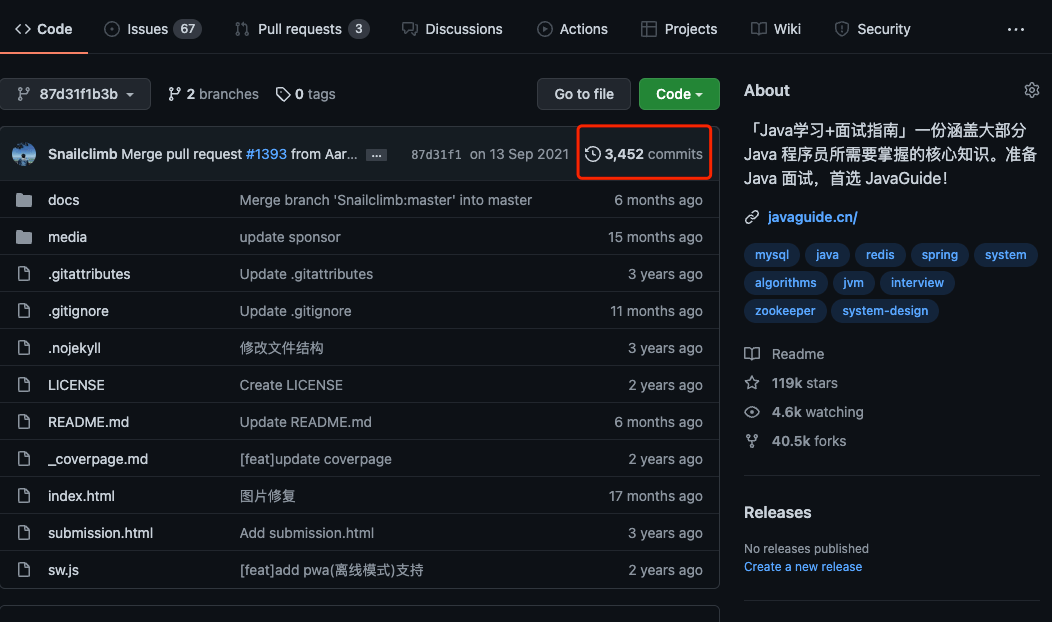Click Create a new release link
The image size is (1052, 622).
tap(803, 566)
